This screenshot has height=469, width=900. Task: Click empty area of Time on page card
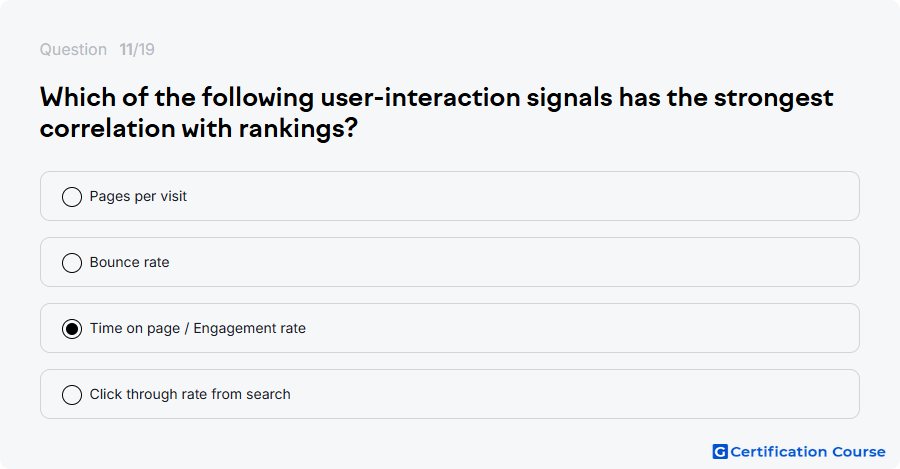(x=574, y=328)
